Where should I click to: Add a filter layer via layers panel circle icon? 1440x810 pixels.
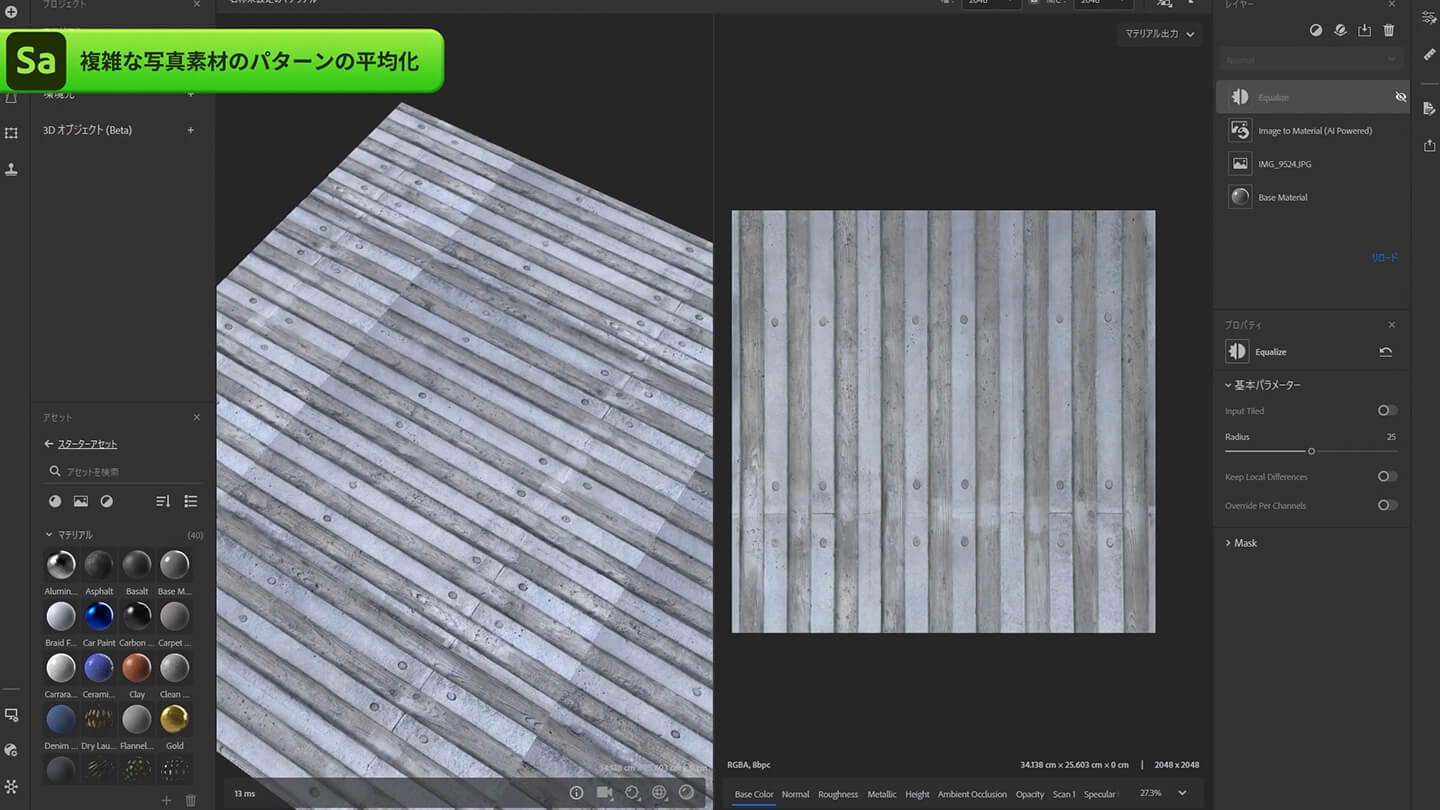click(1316, 30)
